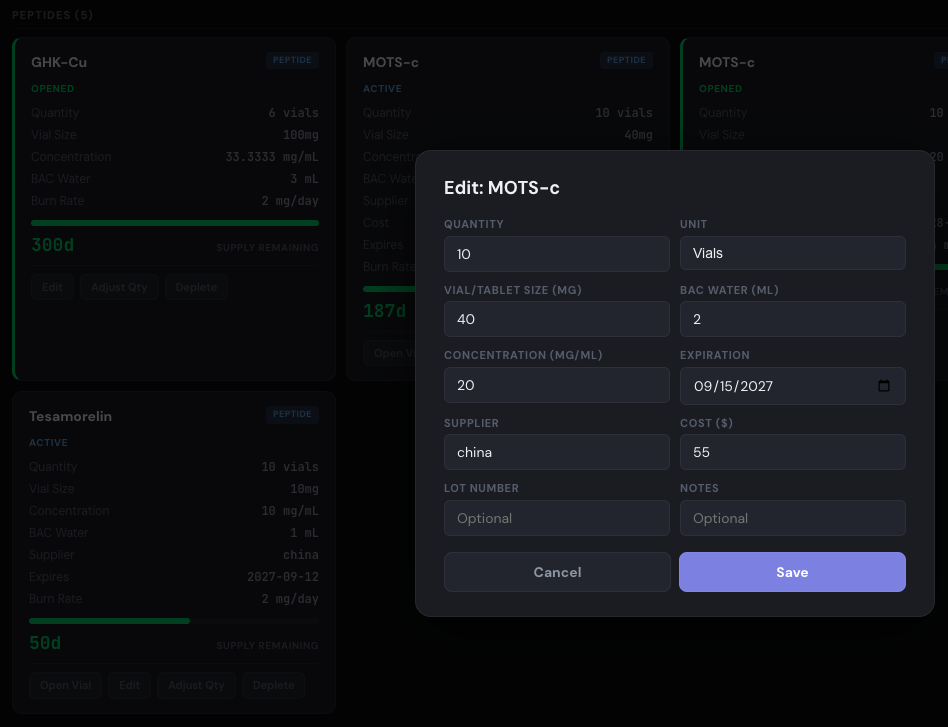
Task: Cancel the Edit MOTS-c dialog
Action: [x=557, y=572]
